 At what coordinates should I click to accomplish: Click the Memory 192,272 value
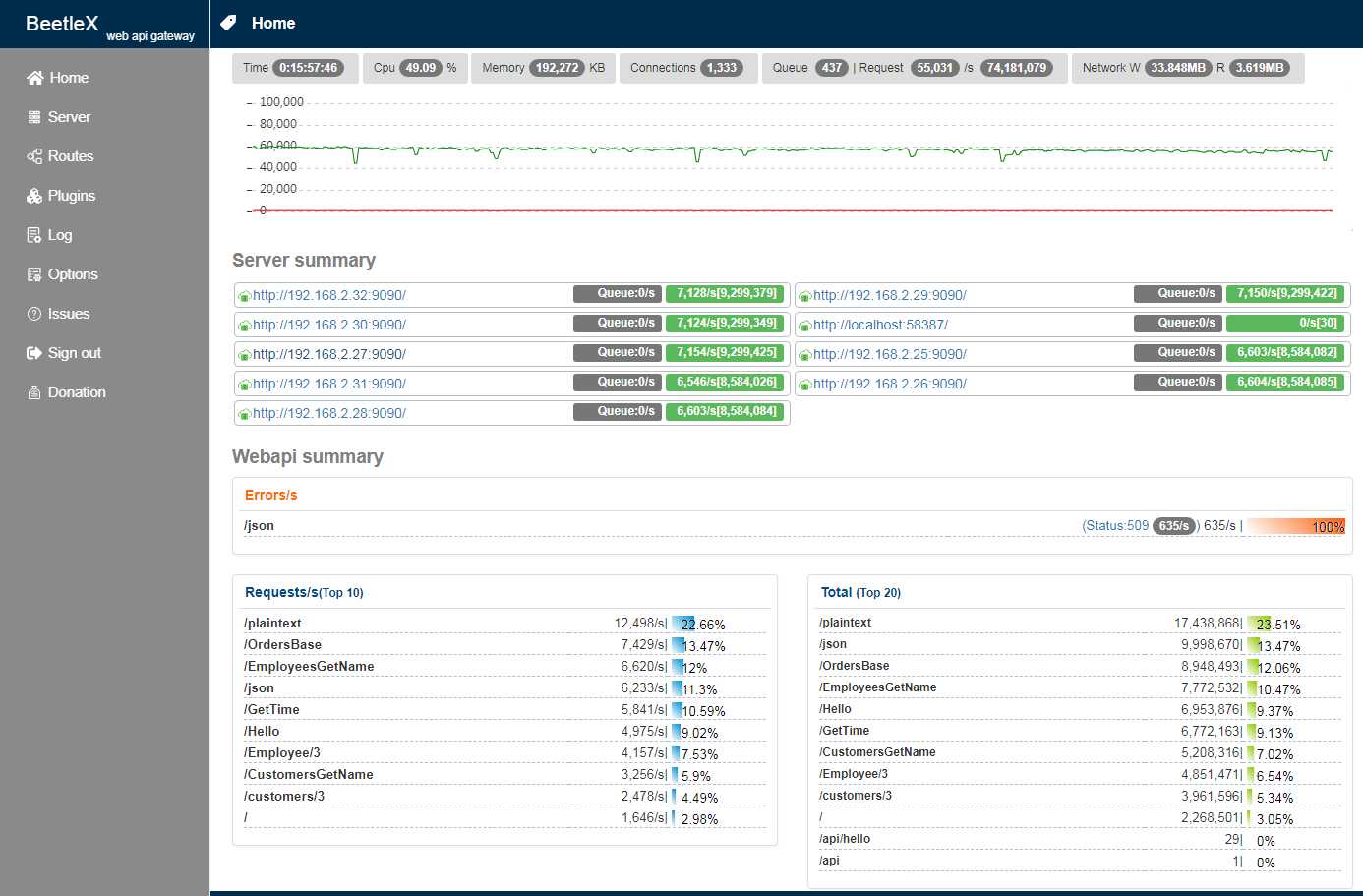(x=557, y=68)
